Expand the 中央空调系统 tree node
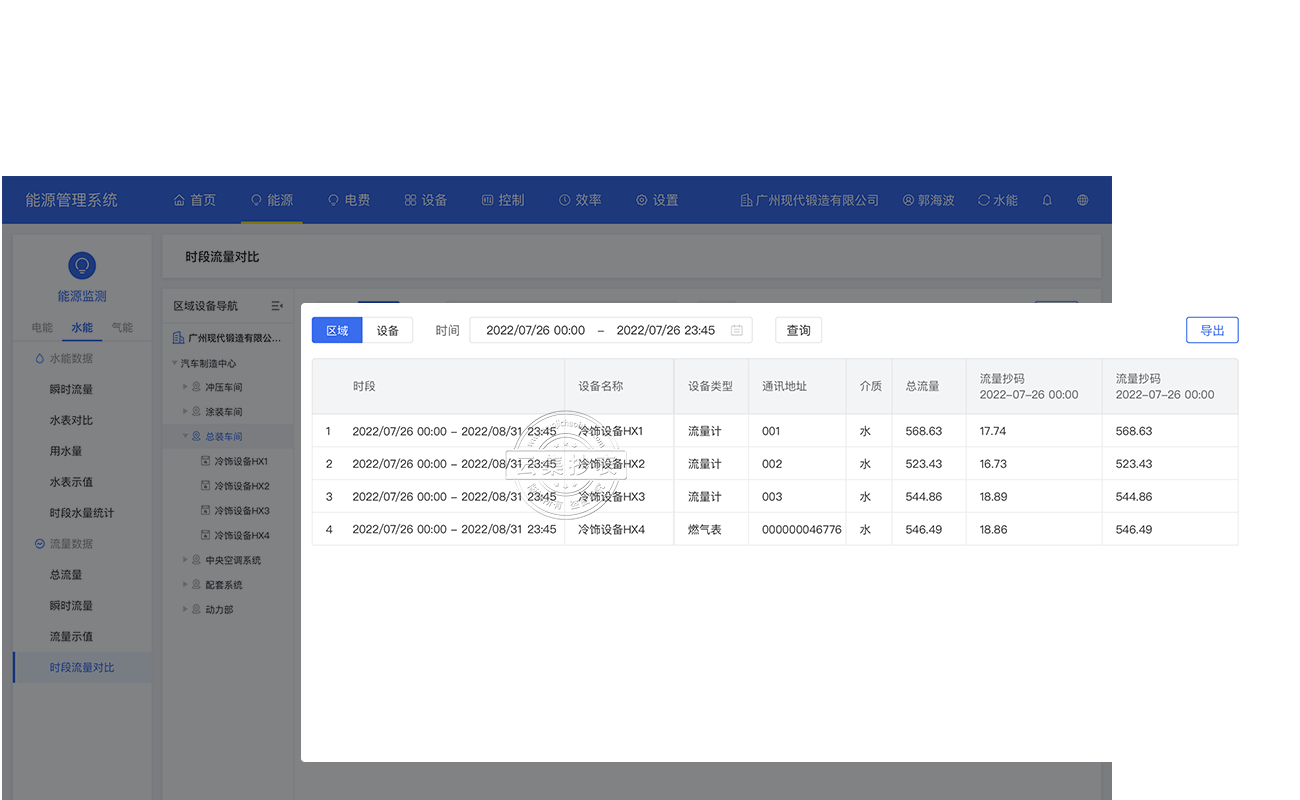Screen dimensions: 1300x800 click(185, 560)
